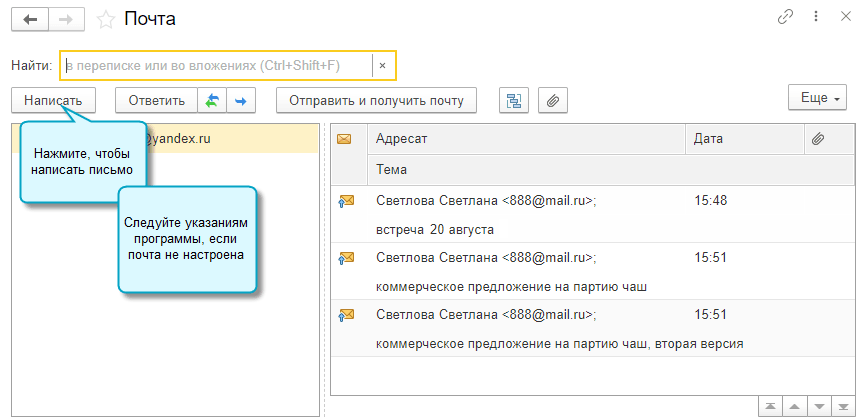Click the message tree structure icon
Screen dimensions: 864x419
514,100
